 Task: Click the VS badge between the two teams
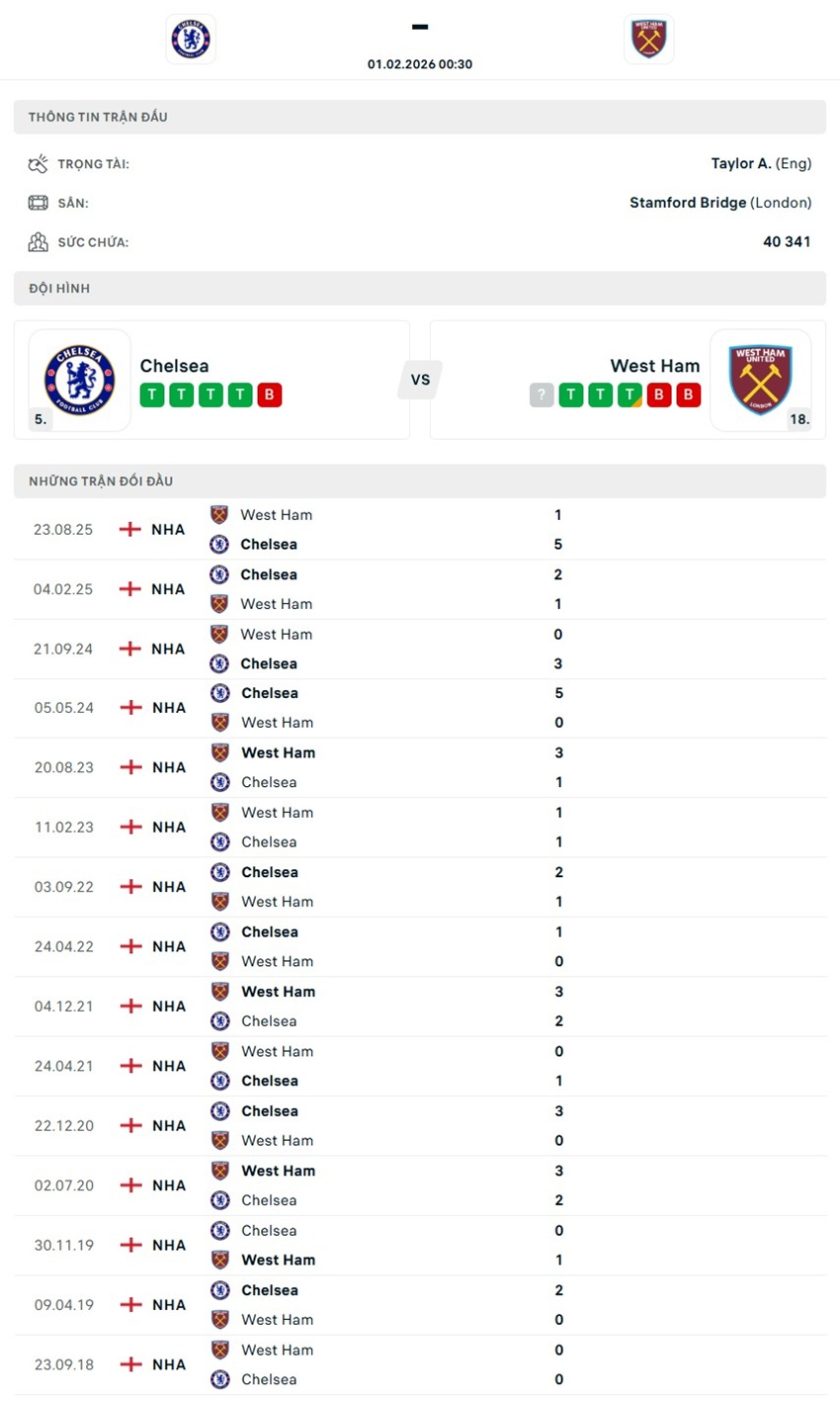[x=420, y=379]
